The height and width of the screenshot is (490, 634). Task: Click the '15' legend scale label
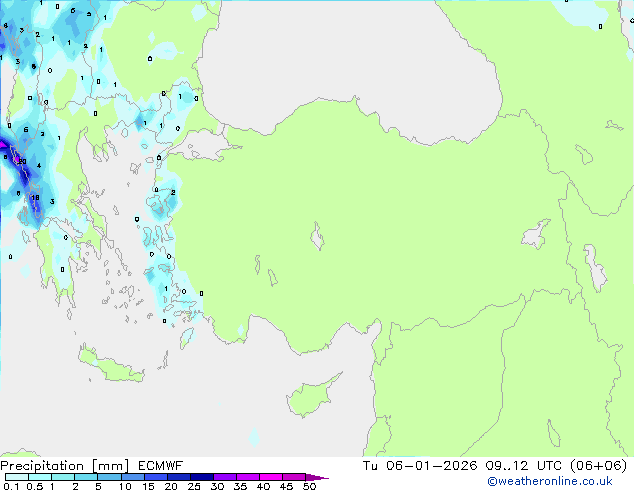click(x=148, y=486)
